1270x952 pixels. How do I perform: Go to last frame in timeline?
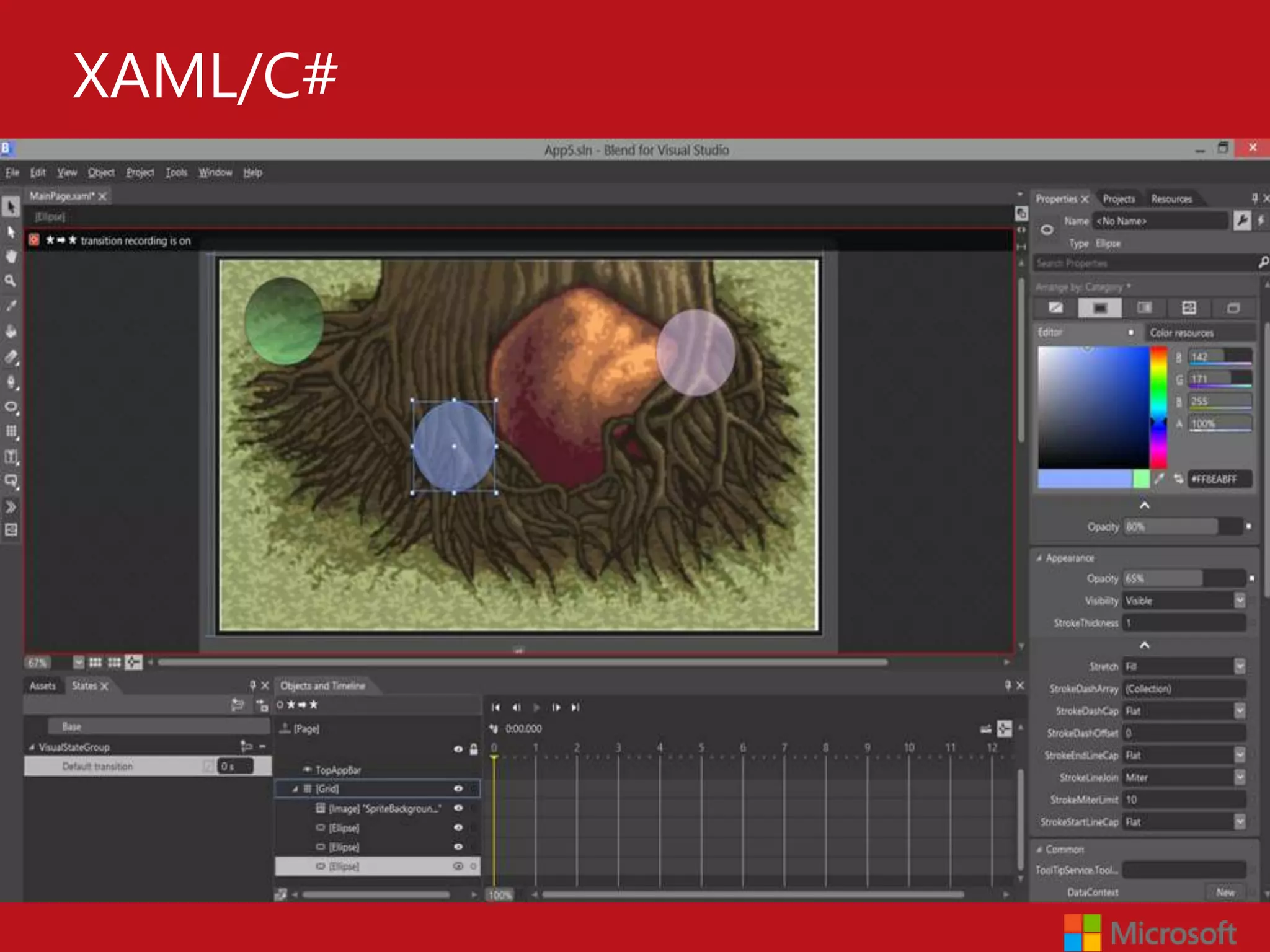575,707
